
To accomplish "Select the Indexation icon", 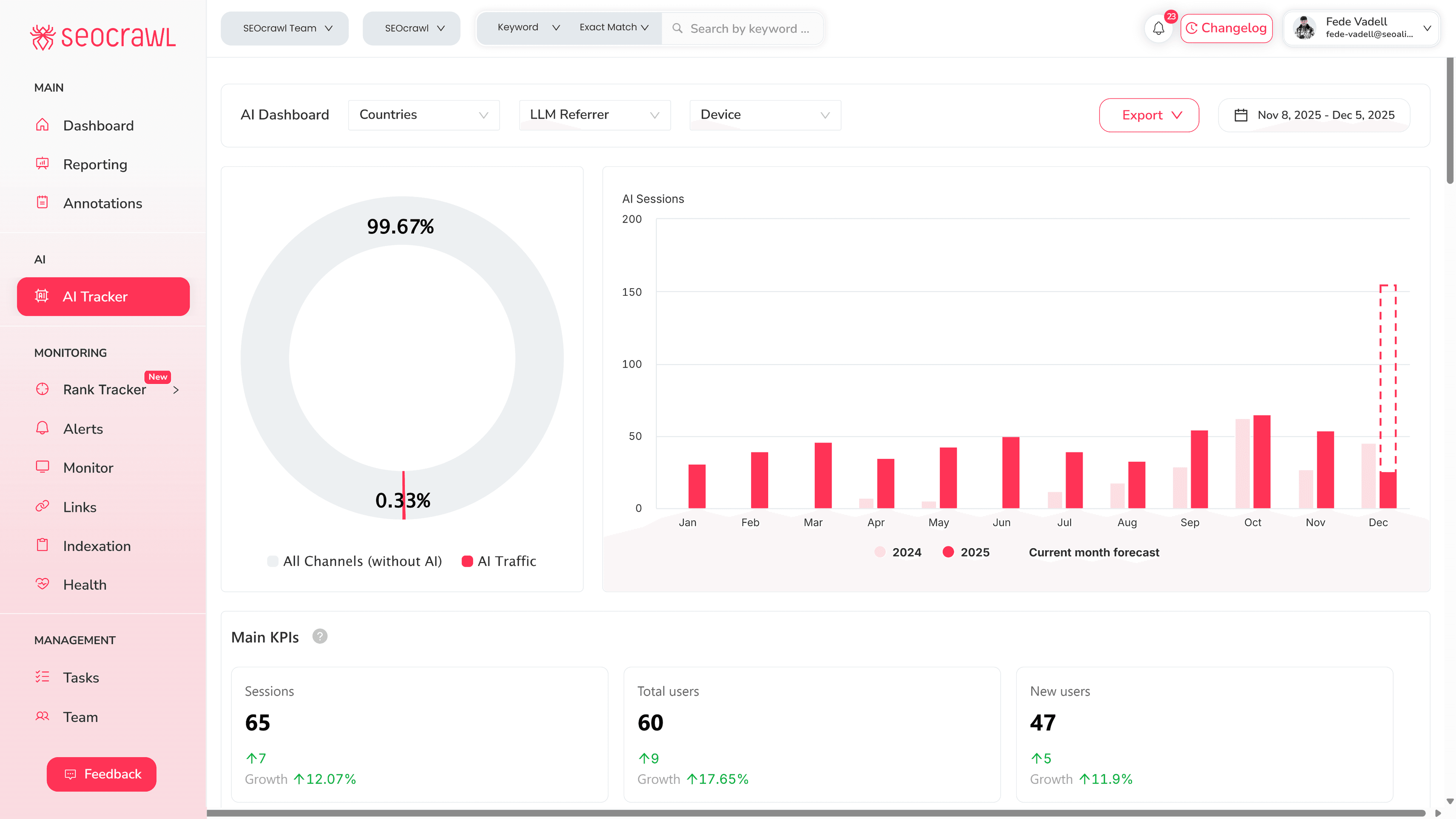I will [43, 546].
